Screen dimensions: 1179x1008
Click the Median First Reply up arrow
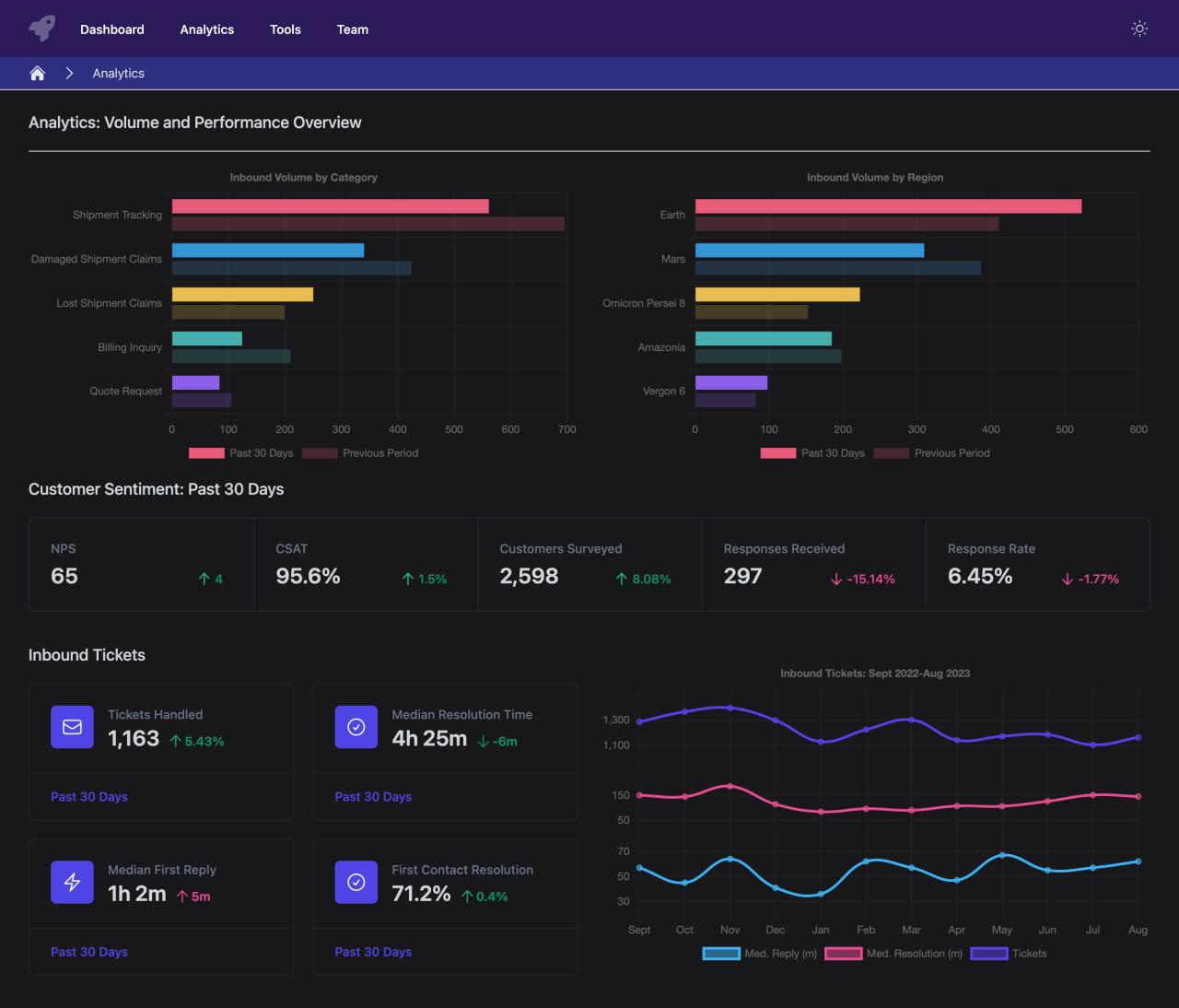[182, 896]
